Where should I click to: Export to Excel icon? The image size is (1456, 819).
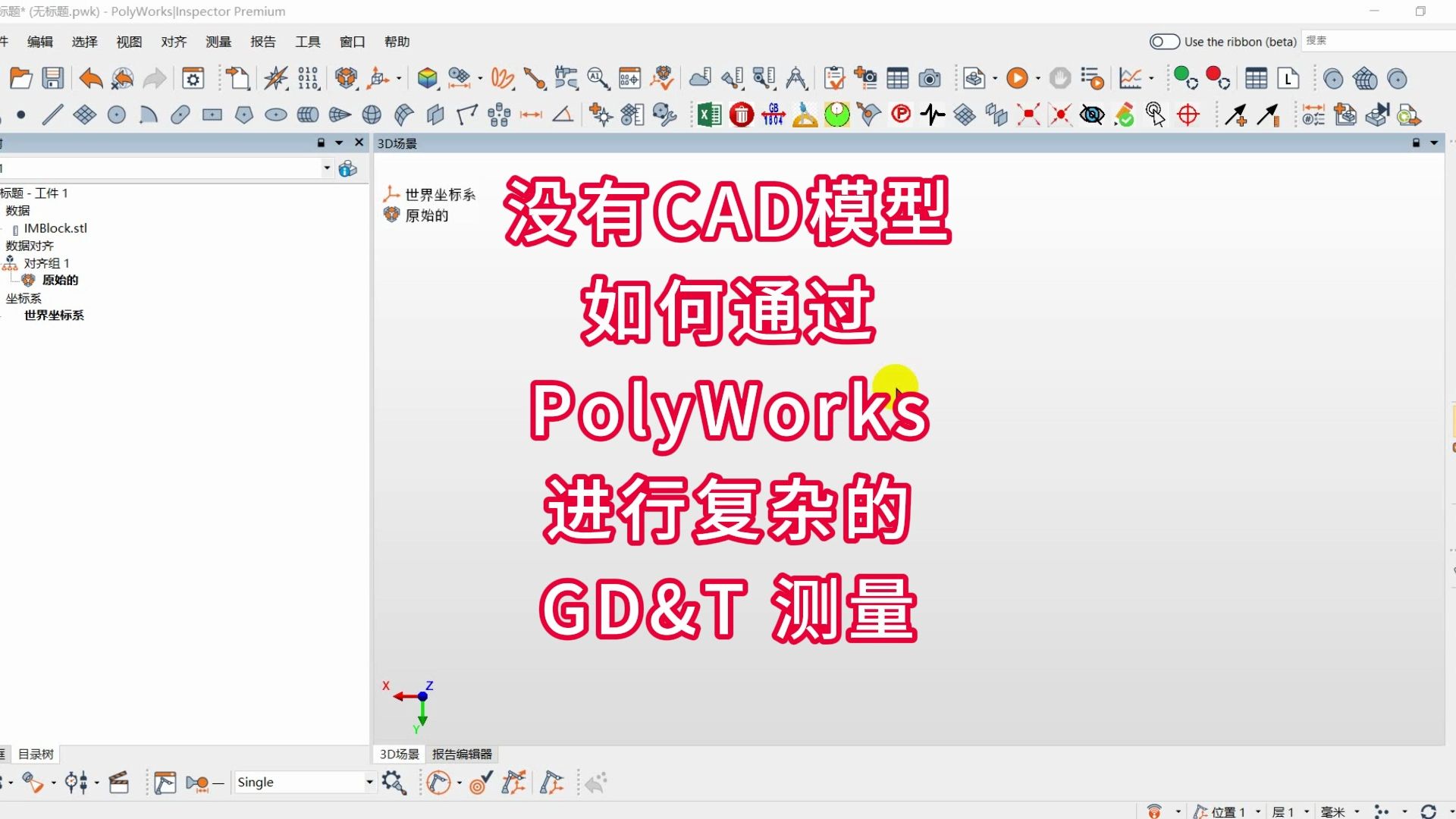coord(709,115)
